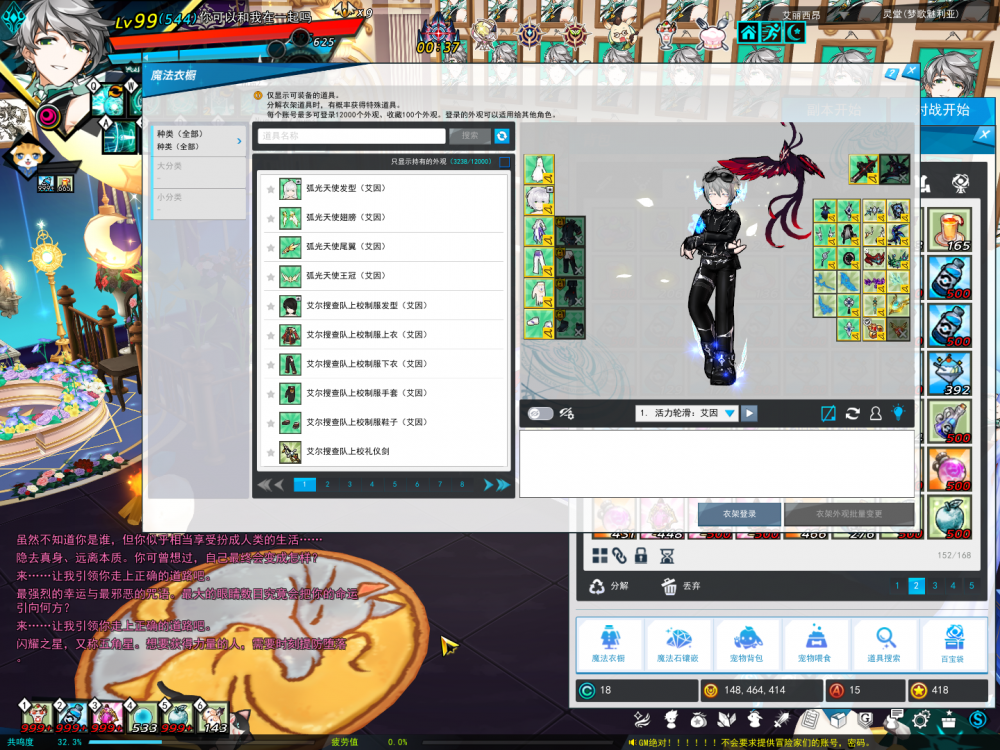Click the character silhouette icon
This screenshot has width=1000, height=750.
(876, 413)
